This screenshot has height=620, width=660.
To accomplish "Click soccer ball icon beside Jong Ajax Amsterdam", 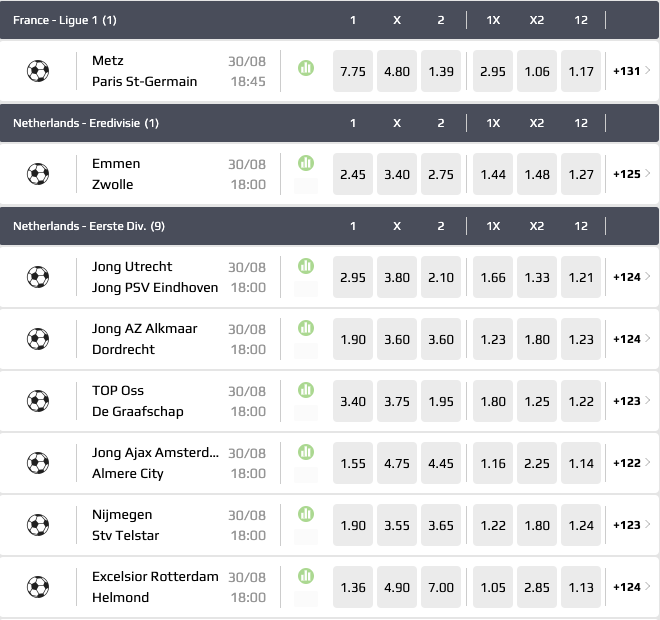I will pos(38,463).
